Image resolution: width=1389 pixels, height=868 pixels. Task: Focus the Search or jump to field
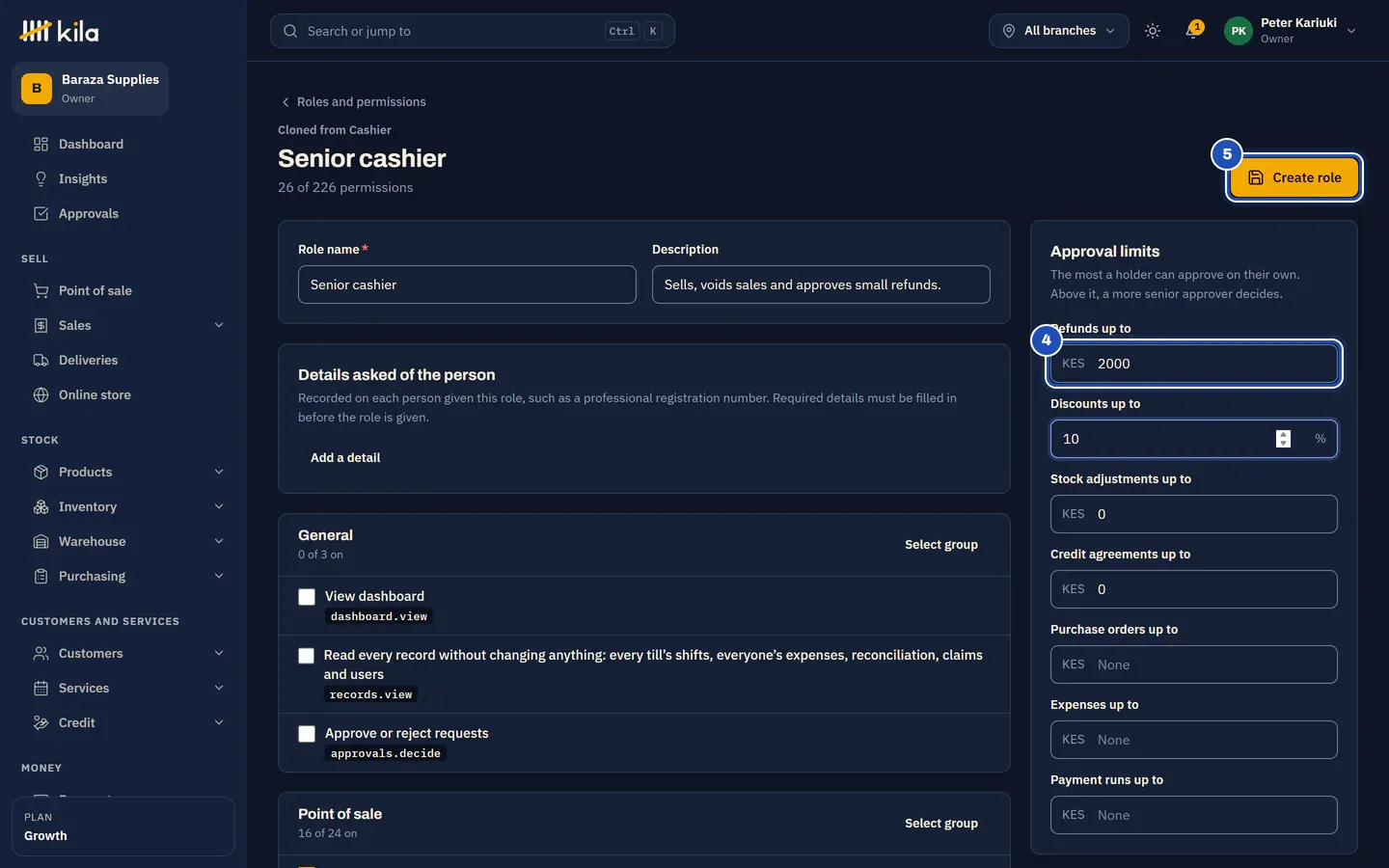tap(473, 31)
